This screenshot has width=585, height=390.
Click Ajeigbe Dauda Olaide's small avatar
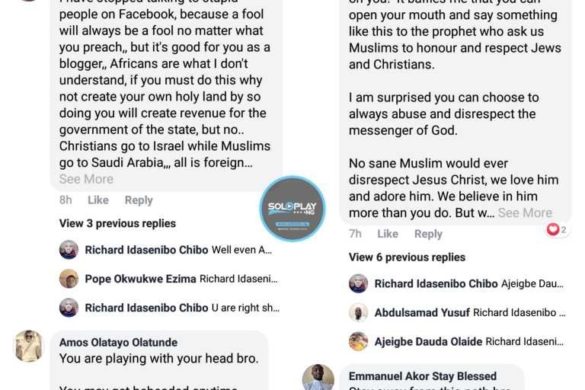[358, 341]
